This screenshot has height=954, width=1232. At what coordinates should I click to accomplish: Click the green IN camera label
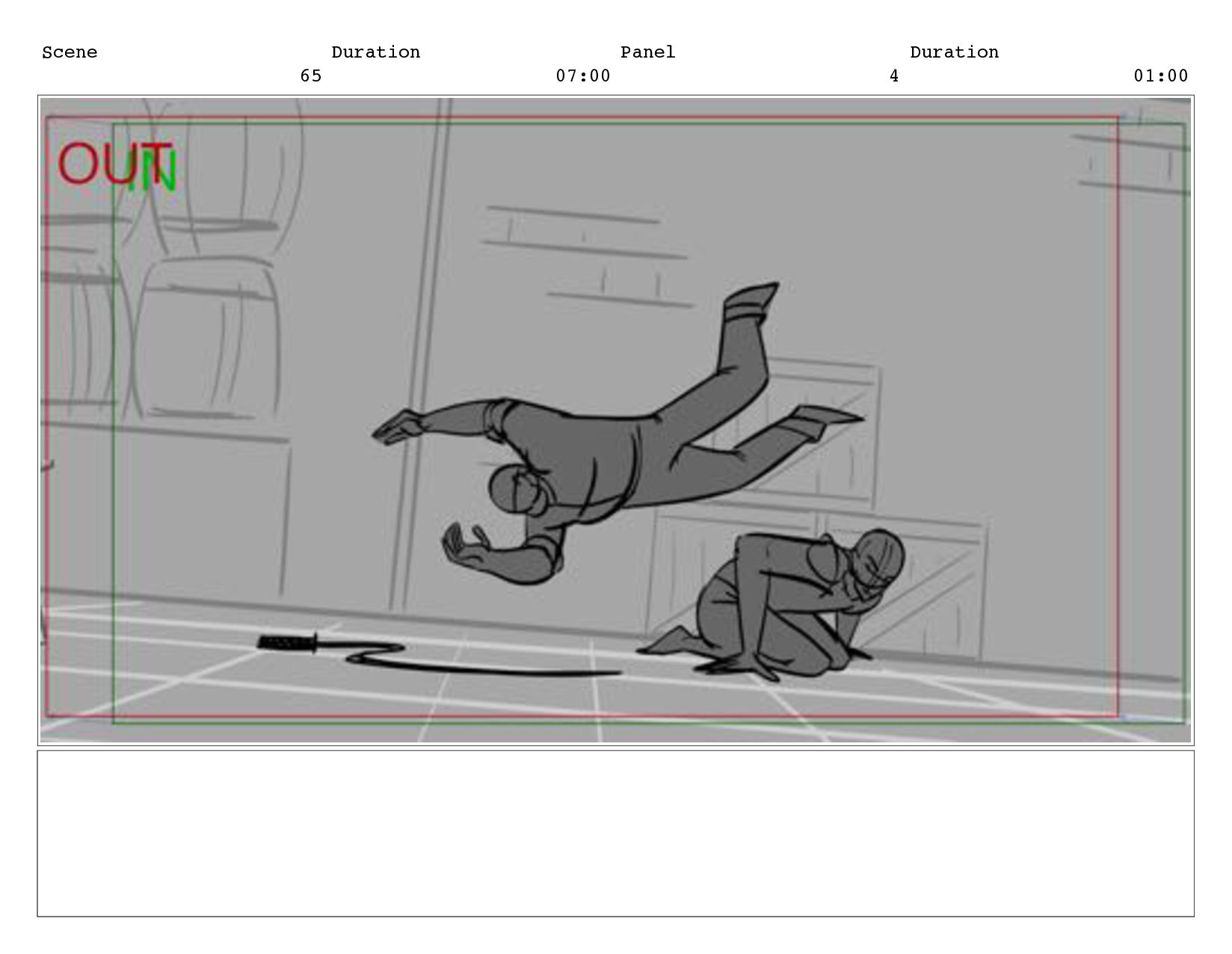153,172
